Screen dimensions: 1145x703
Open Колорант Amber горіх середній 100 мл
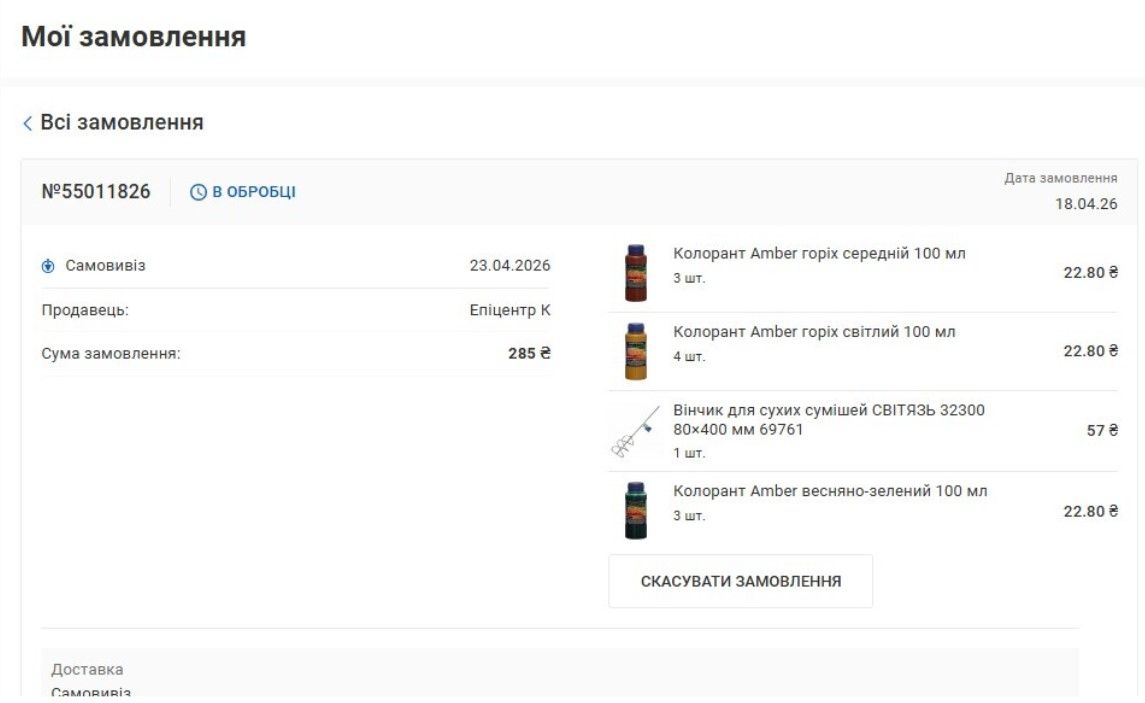819,254
